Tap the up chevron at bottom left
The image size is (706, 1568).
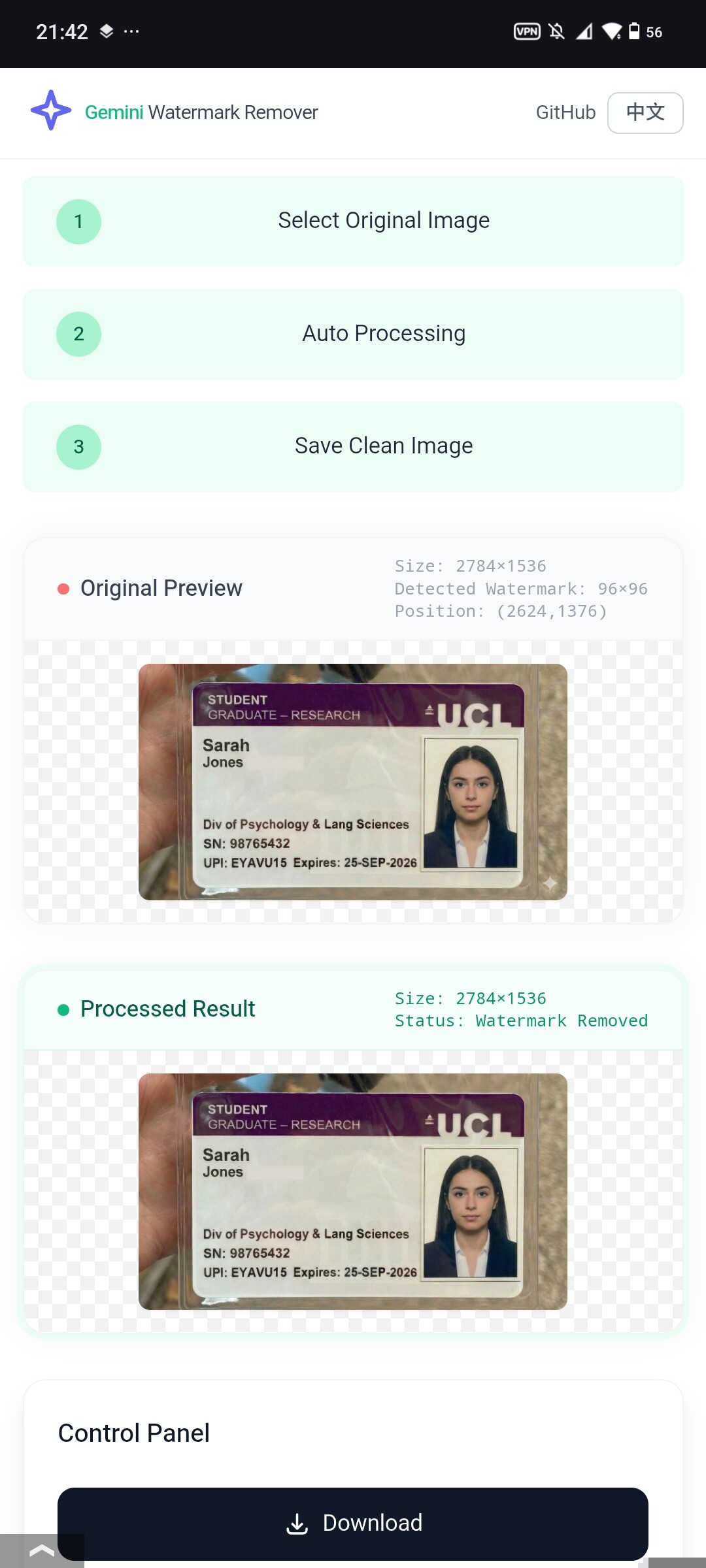[x=42, y=1551]
